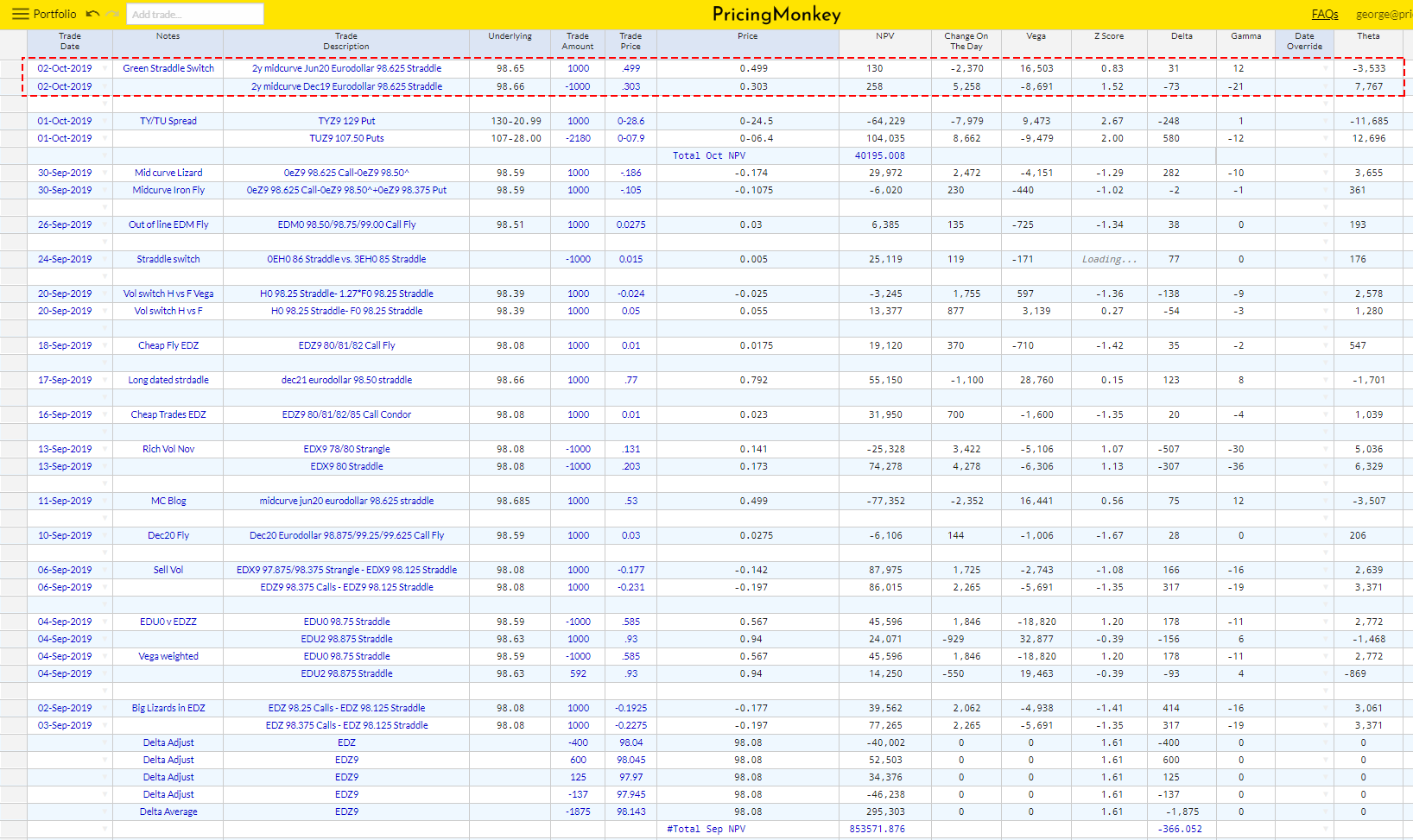The width and height of the screenshot is (1413, 840).
Task: Open trade date dropdown in Mid curve Lizard row
Action: [105, 173]
